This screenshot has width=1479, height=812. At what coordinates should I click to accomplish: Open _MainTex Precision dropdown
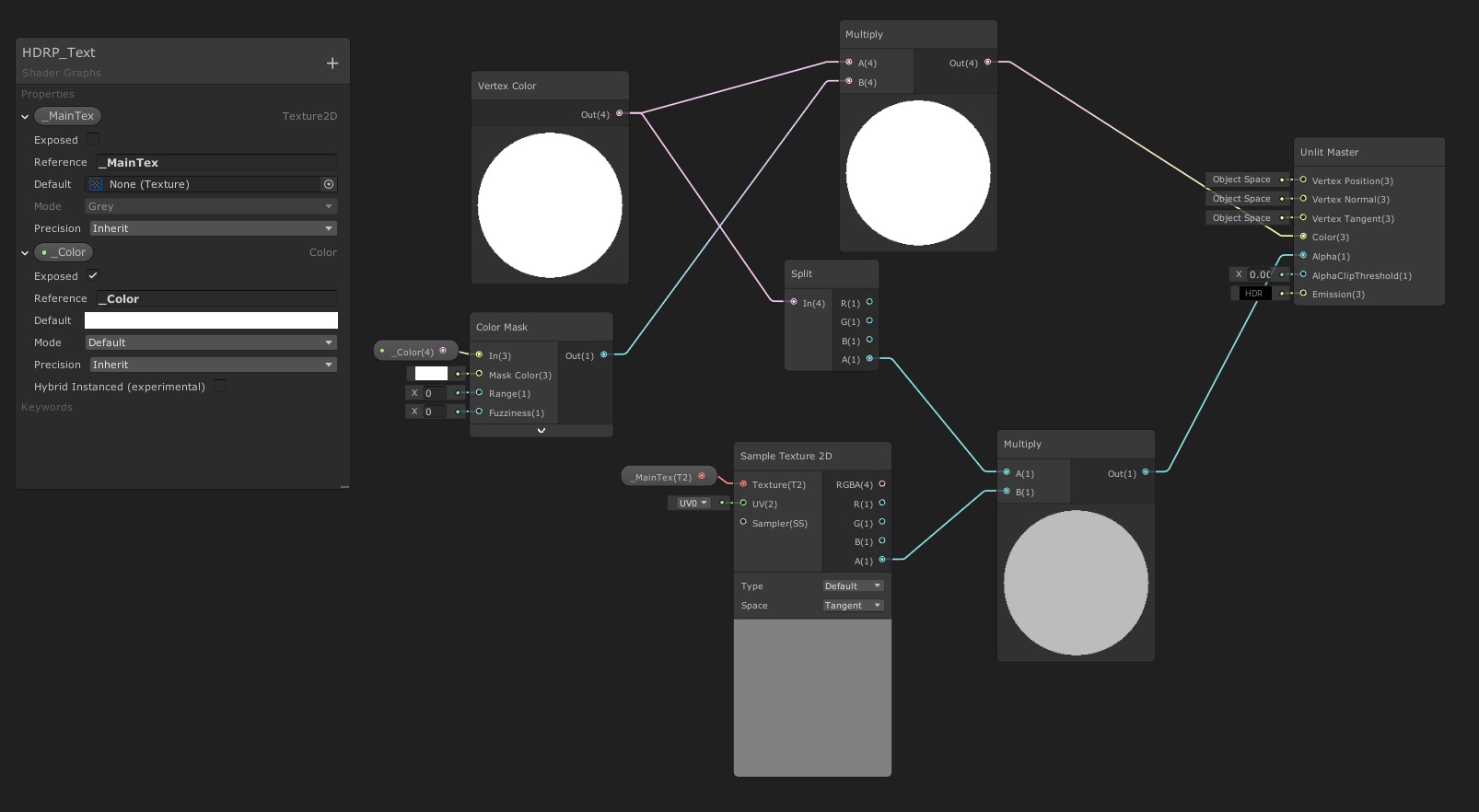pyautogui.click(x=213, y=228)
